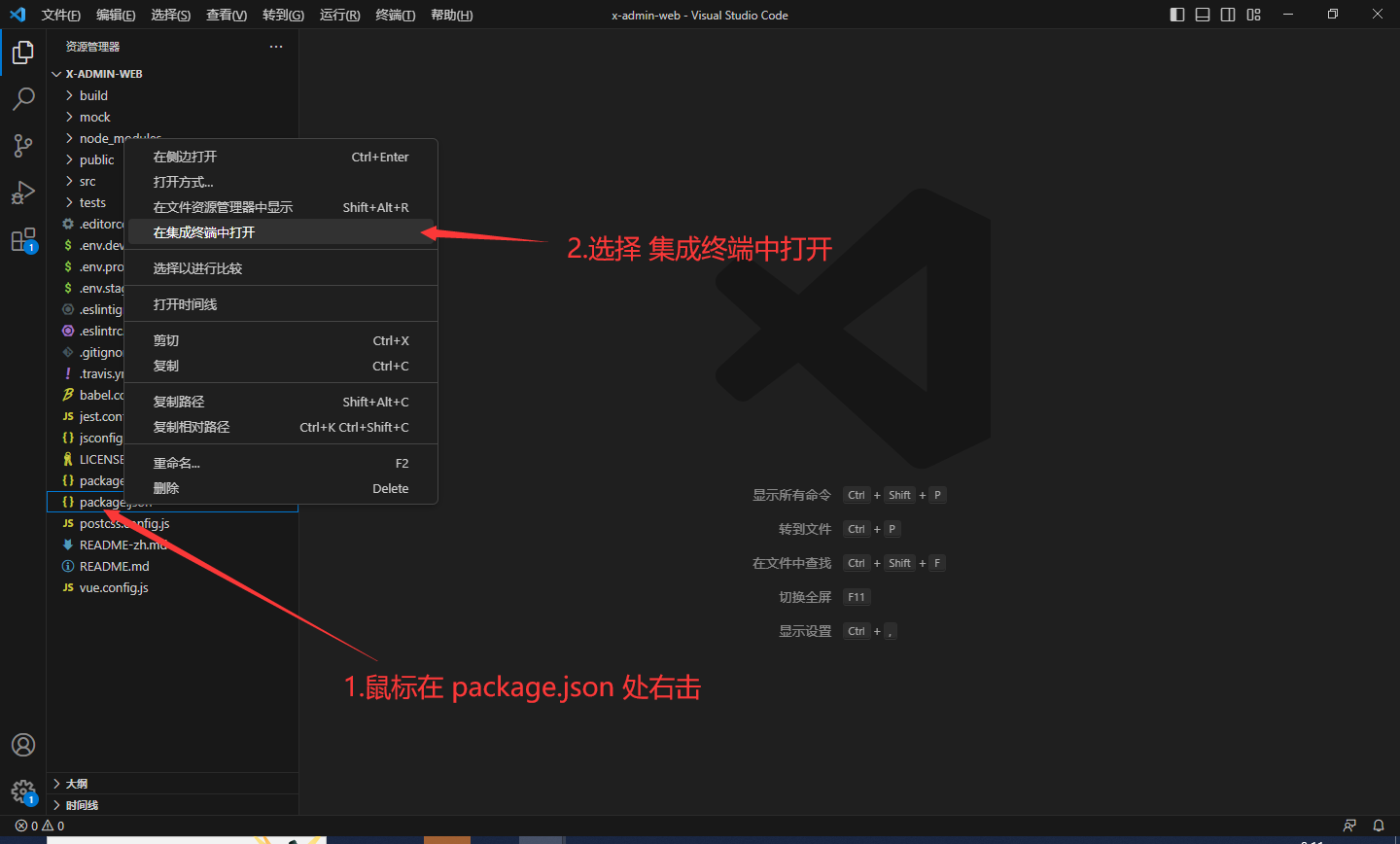Click the errors and warnings status indicator
The image size is (1400, 844).
coord(40,826)
